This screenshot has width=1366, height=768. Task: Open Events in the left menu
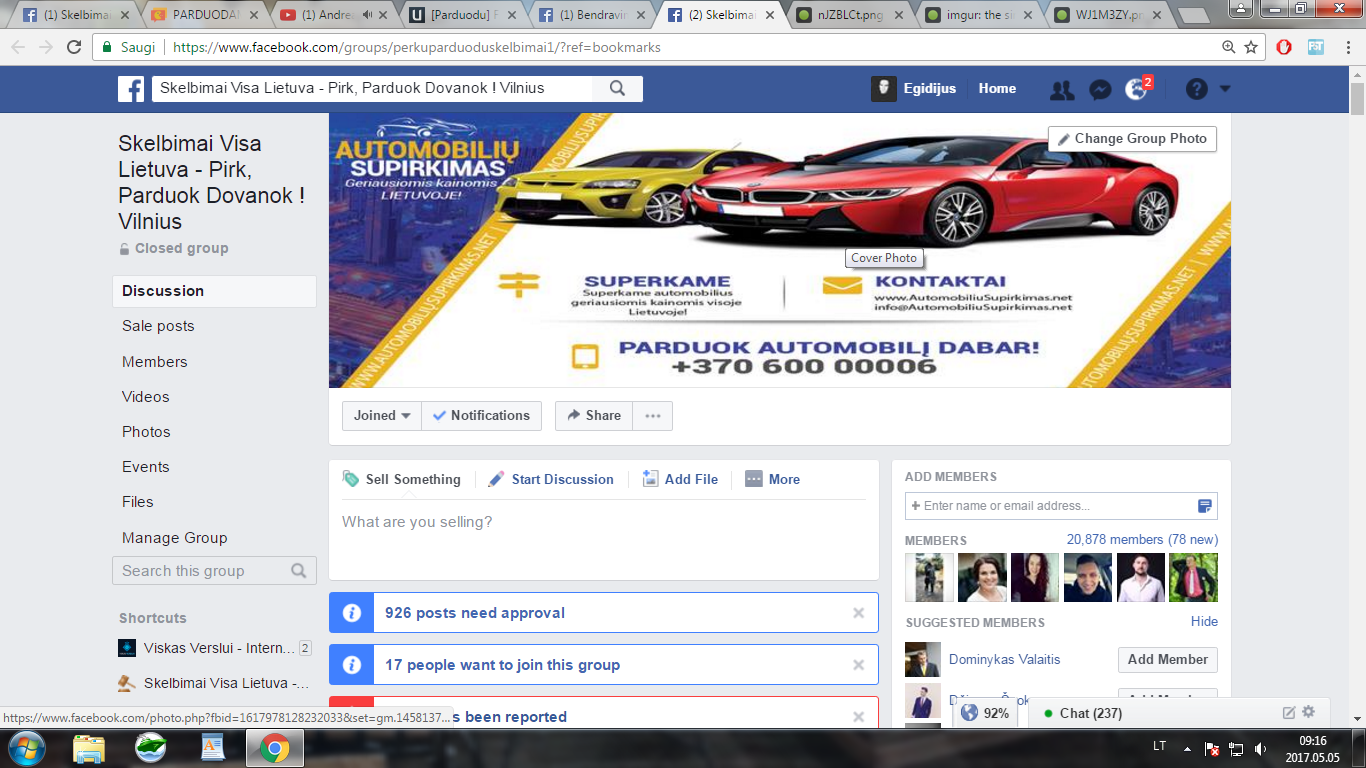click(x=146, y=467)
